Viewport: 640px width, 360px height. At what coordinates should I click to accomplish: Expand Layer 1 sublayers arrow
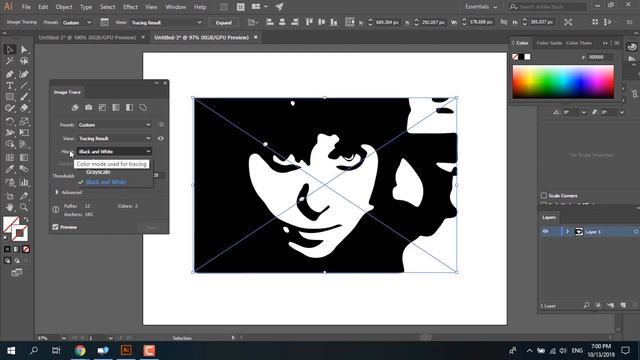click(567, 231)
